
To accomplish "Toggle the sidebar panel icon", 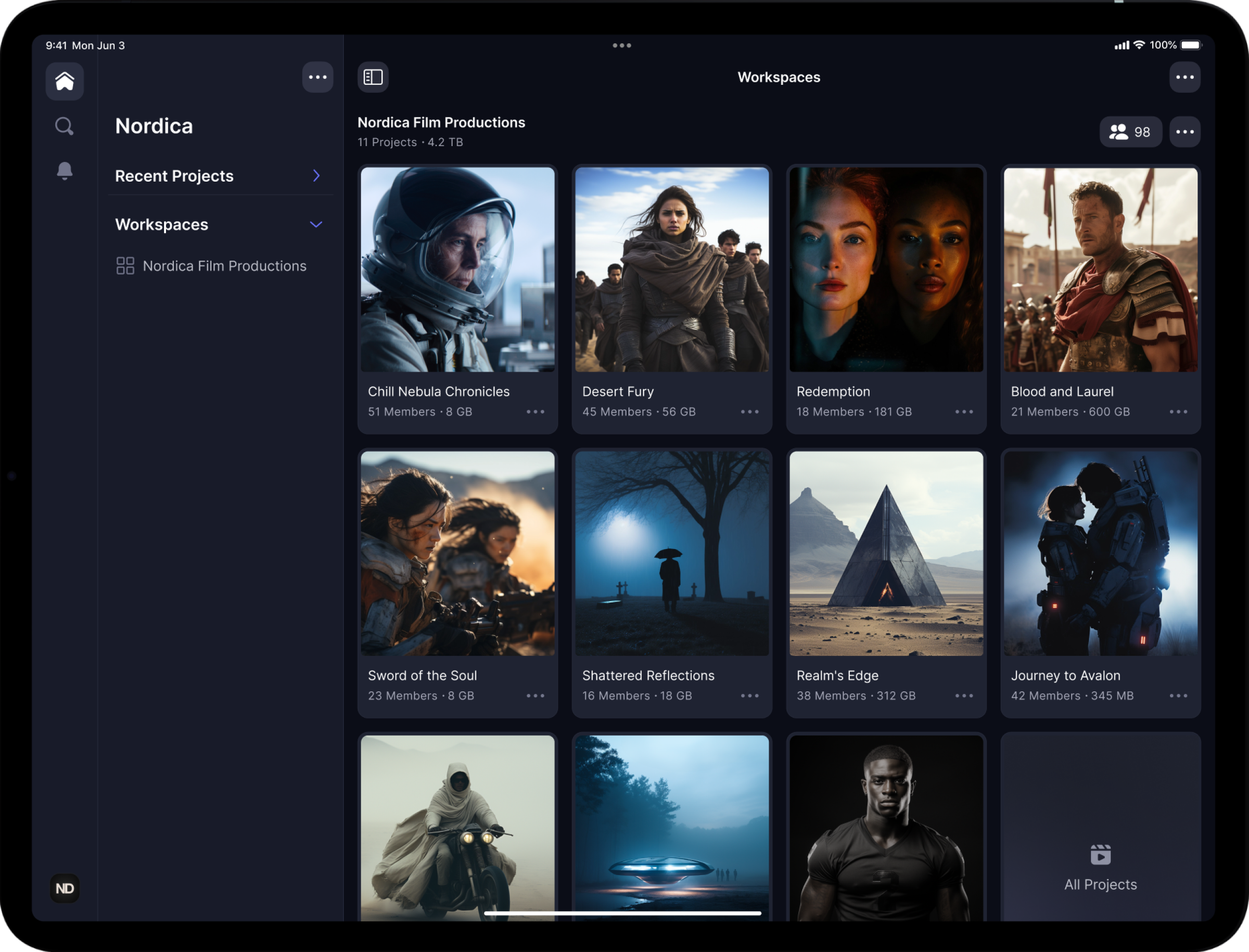I will (373, 77).
